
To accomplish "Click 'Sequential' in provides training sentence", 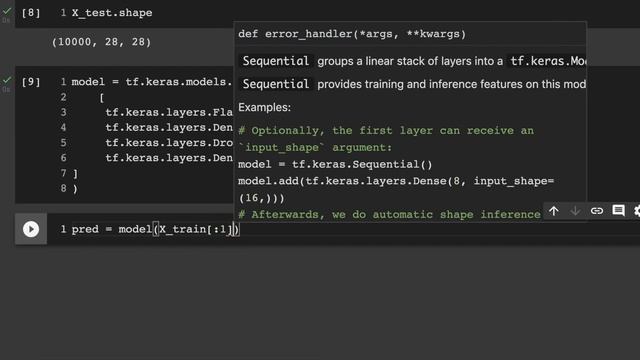I will click(x=276, y=84).
